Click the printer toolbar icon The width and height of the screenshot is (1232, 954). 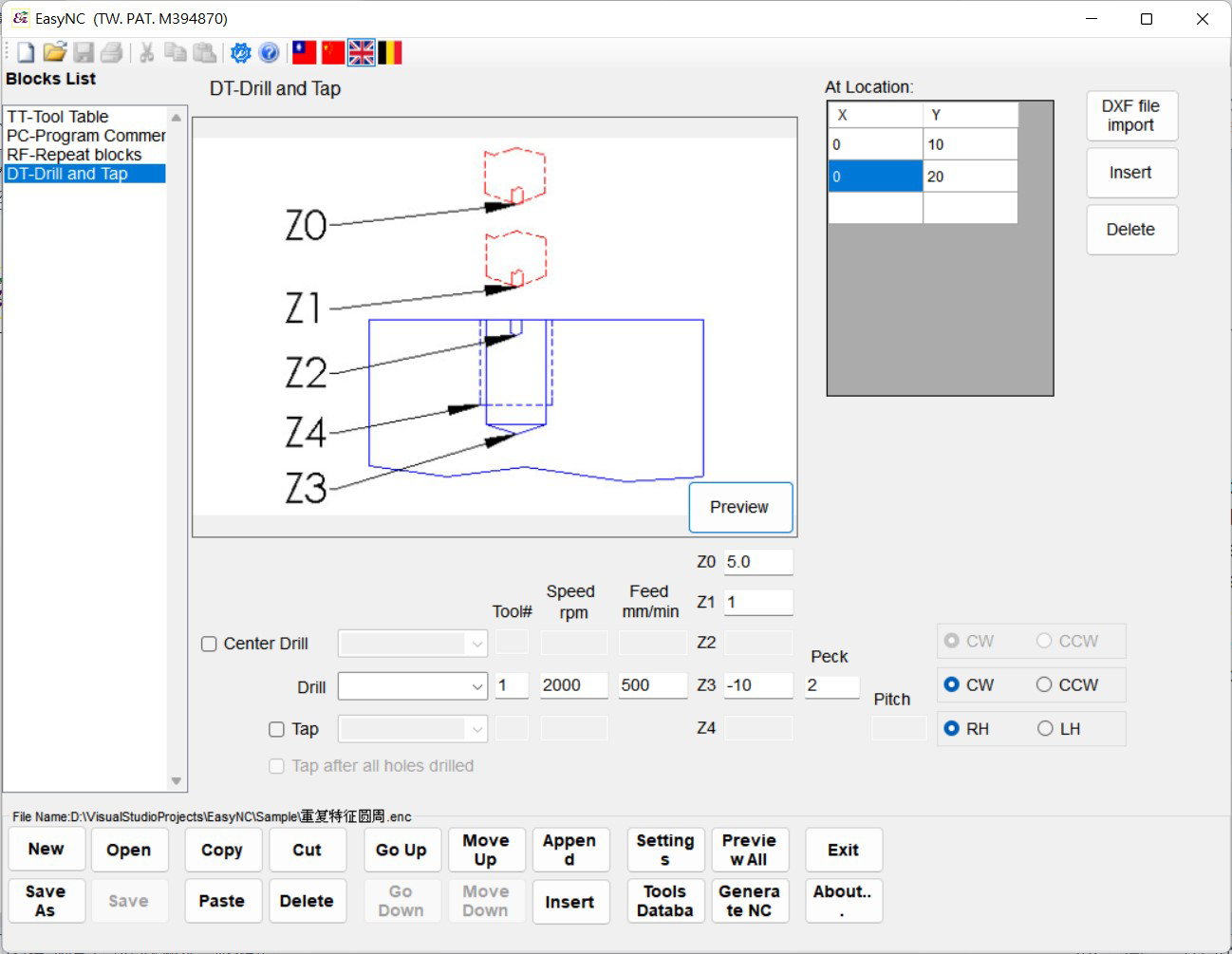click(x=111, y=53)
